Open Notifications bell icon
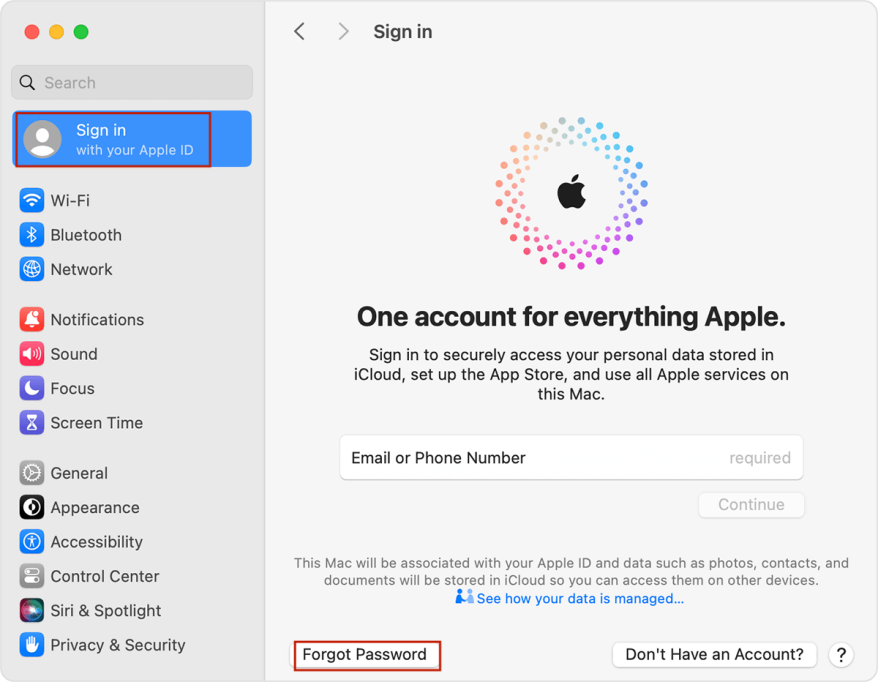 click(x=32, y=320)
